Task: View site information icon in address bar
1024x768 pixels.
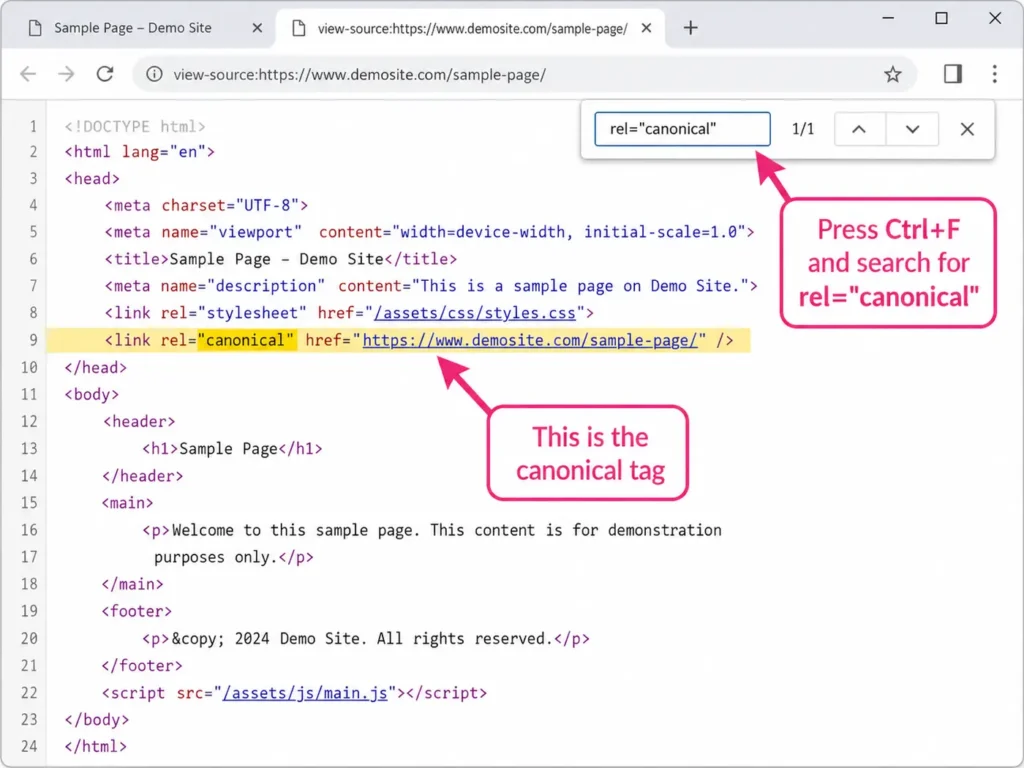Action: 154,74
